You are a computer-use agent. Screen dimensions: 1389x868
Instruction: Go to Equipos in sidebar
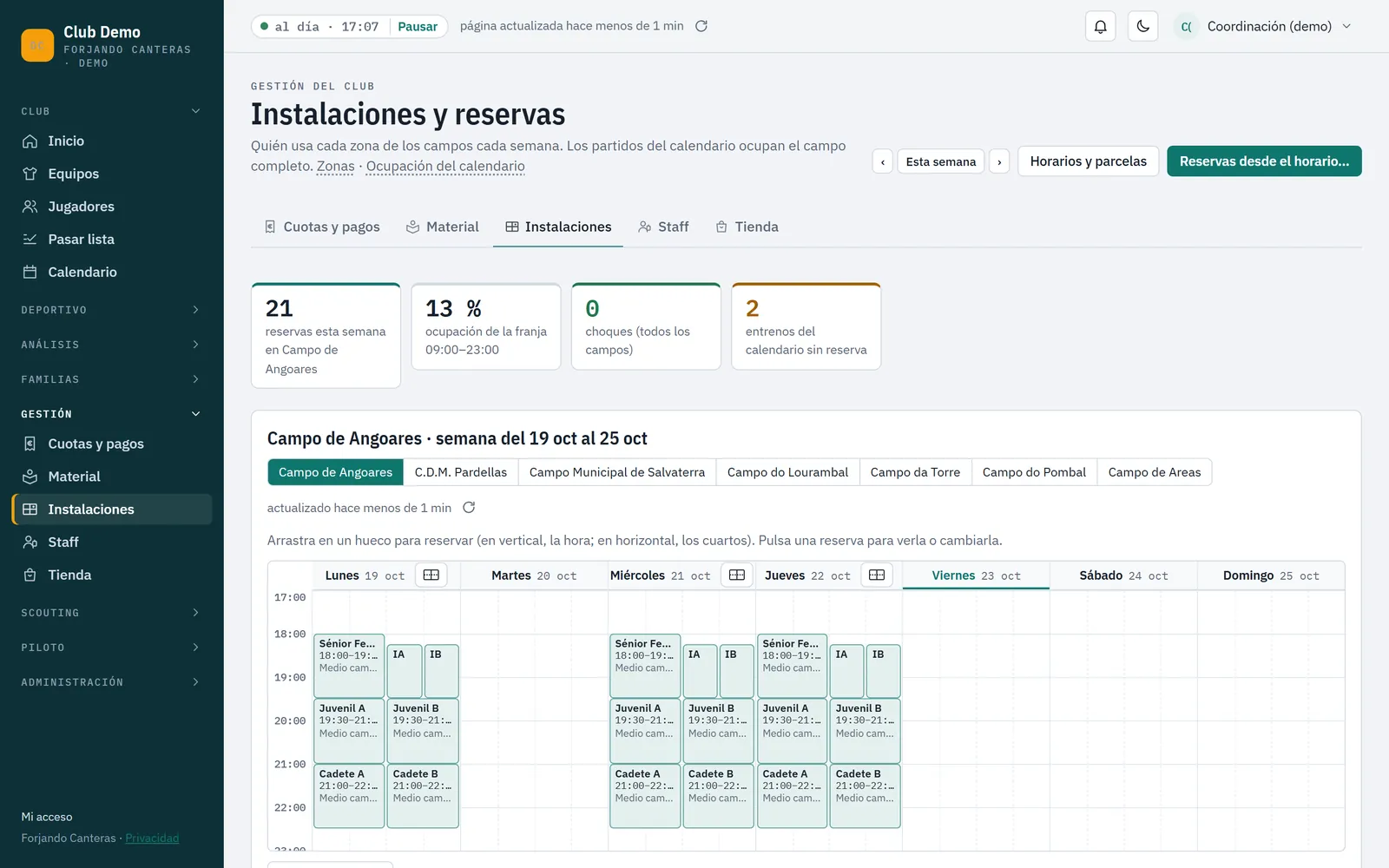[112, 174]
